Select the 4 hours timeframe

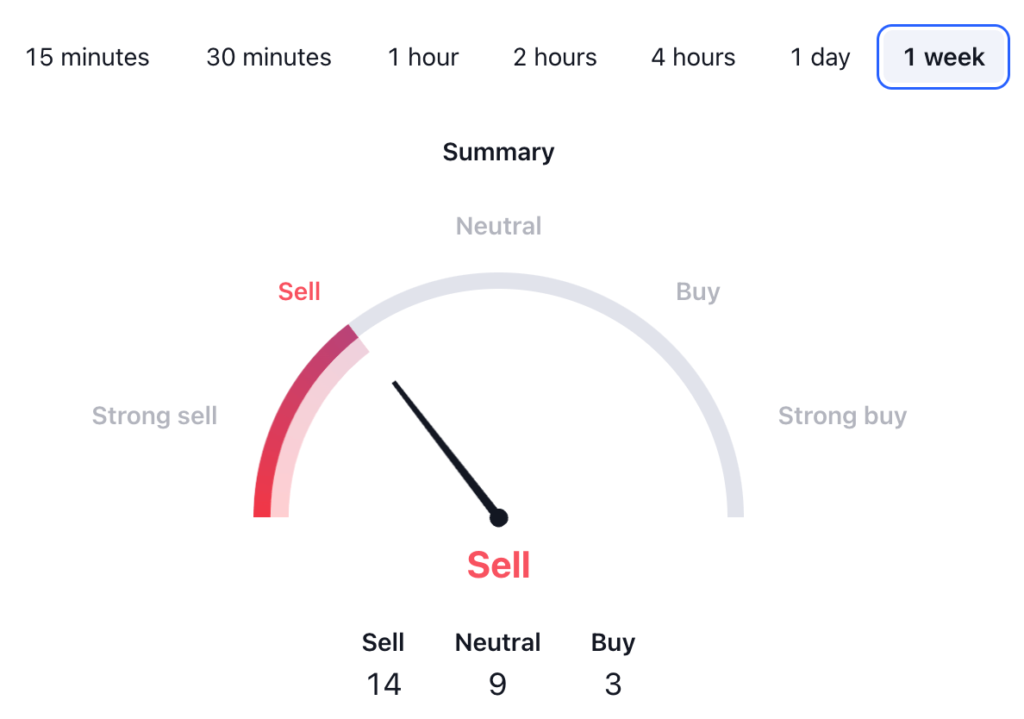point(693,57)
